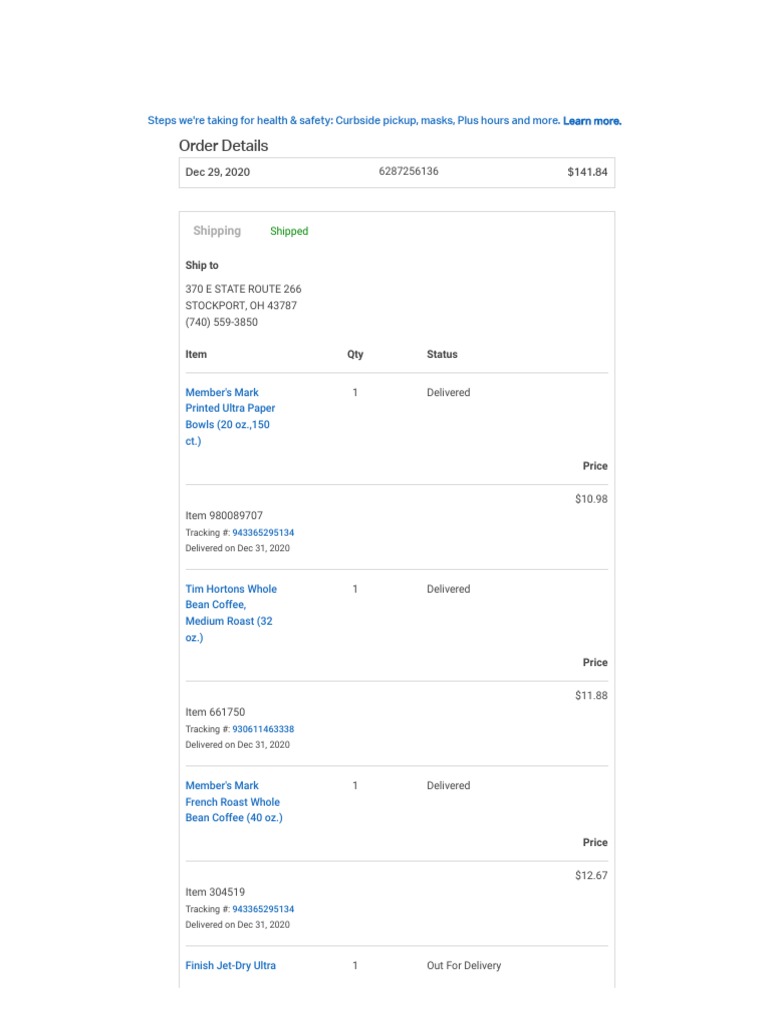Click the phone number (740) 559-3850
Image resolution: width=768 pixels, height=1024 pixels.
click(x=223, y=322)
